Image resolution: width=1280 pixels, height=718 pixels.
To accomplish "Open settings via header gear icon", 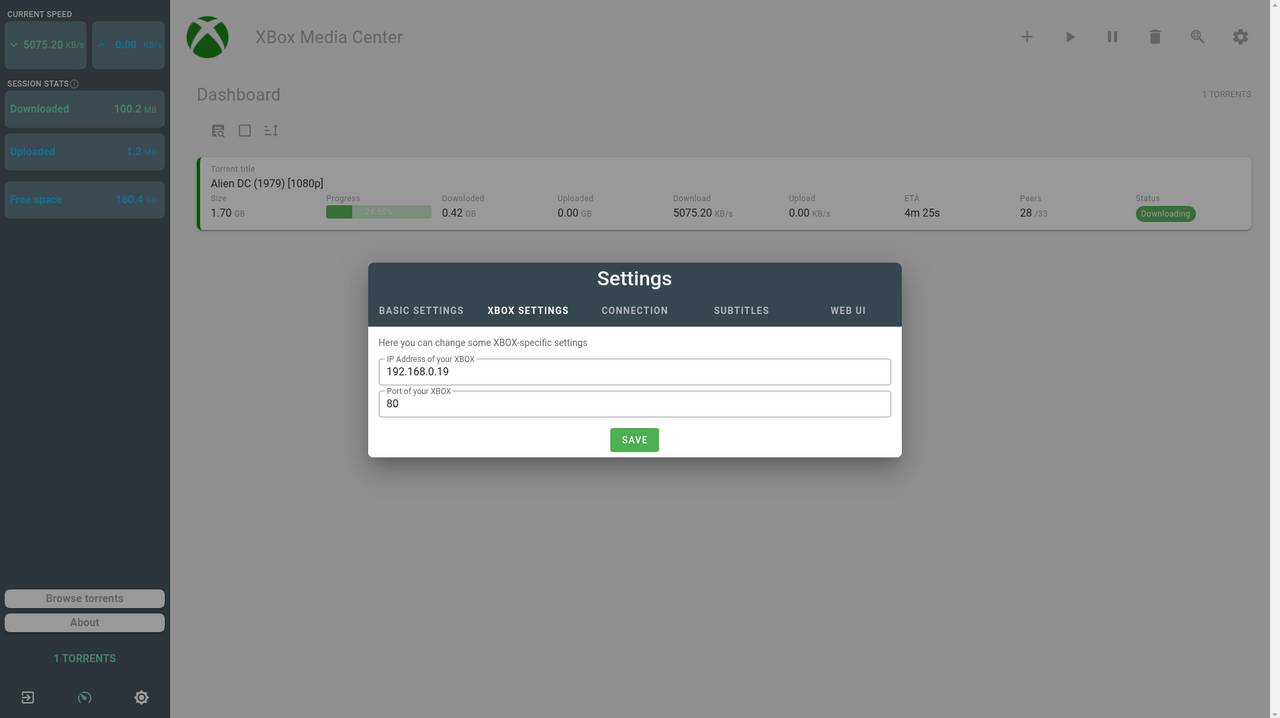I will coord(1241,37).
